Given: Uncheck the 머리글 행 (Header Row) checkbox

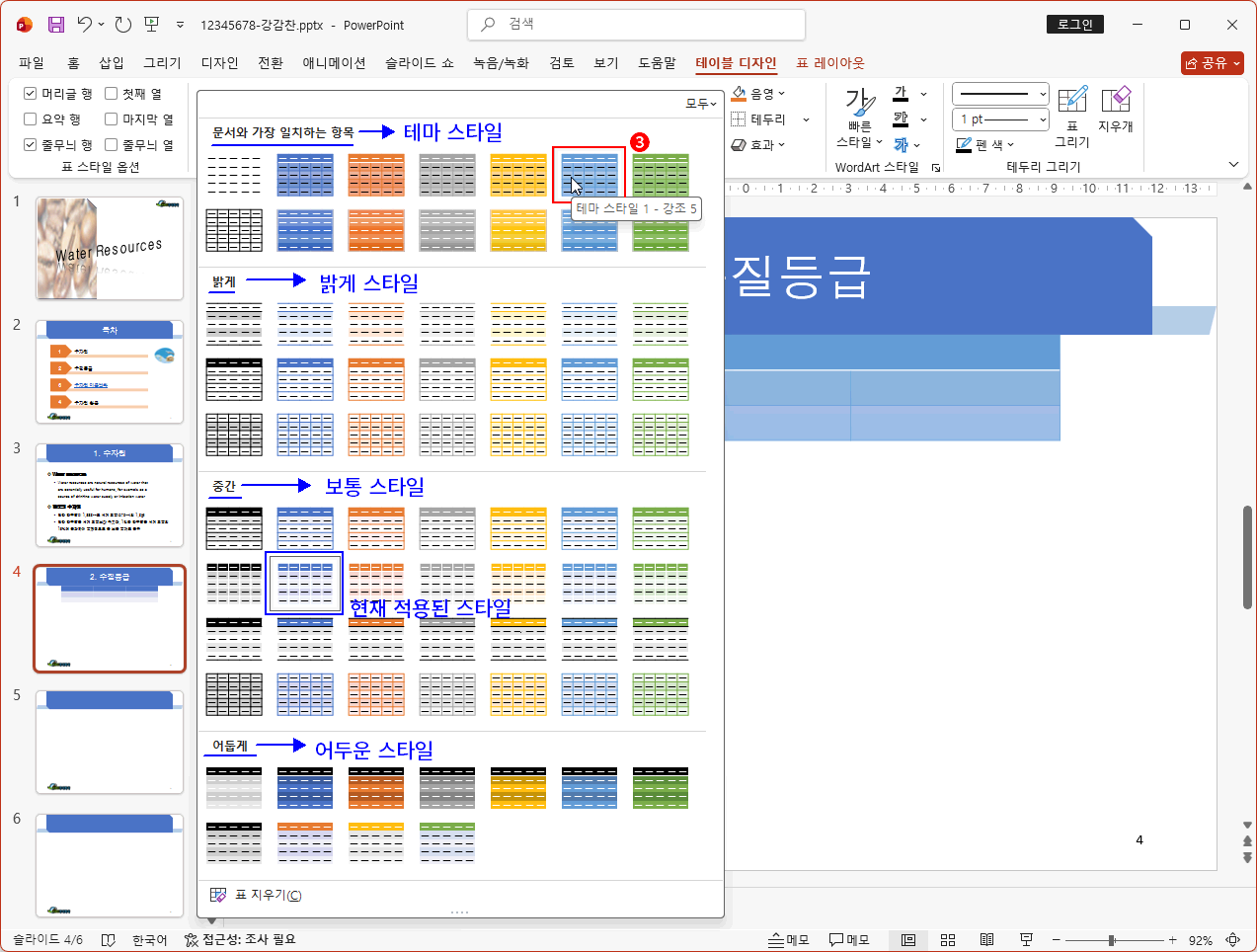Looking at the screenshot, I should [x=30, y=94].
